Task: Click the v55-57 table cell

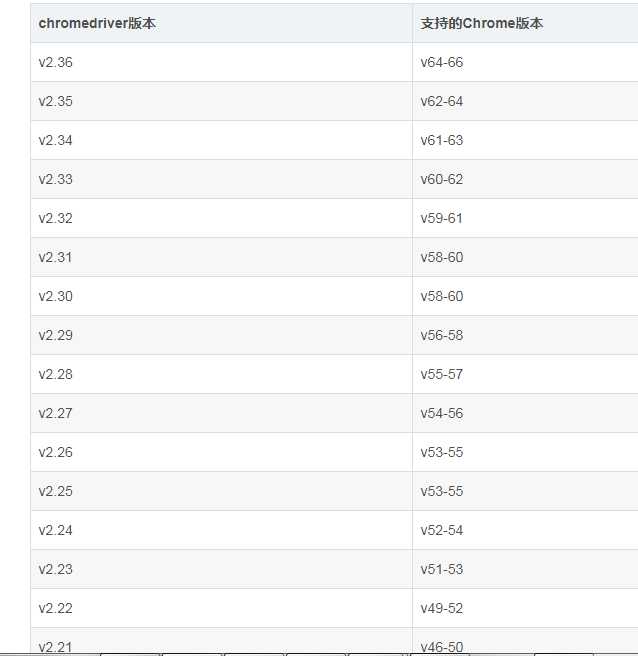Action: [x=525, y=374]
